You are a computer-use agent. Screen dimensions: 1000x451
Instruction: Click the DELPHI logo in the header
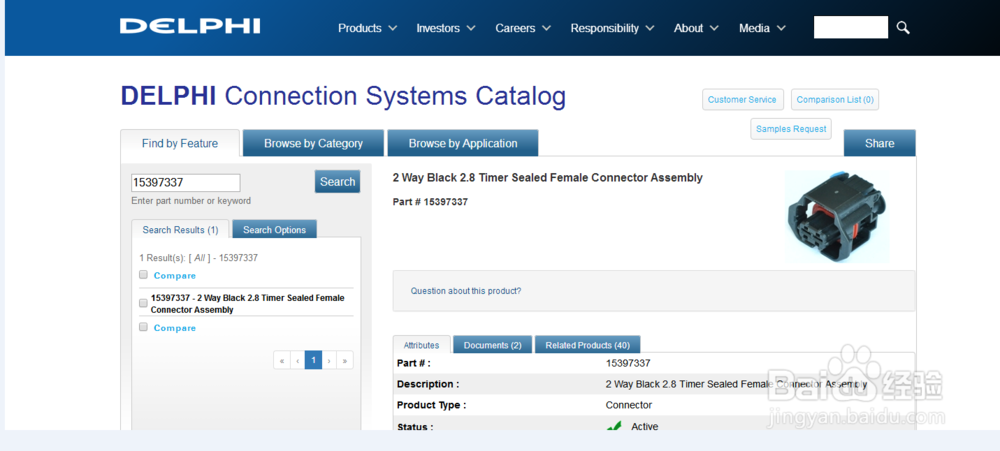coord(190,26)
